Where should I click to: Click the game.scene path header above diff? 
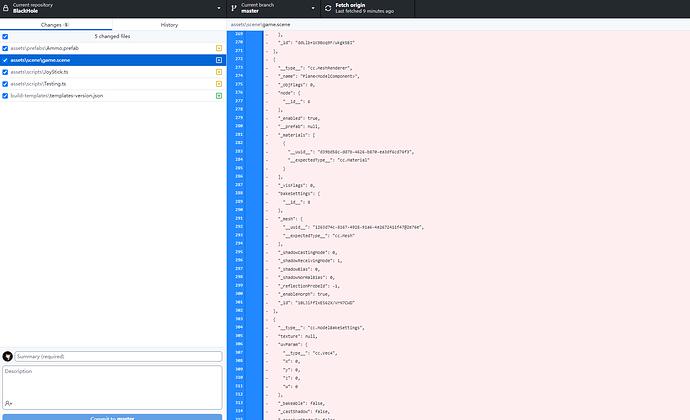pos(261,25)
